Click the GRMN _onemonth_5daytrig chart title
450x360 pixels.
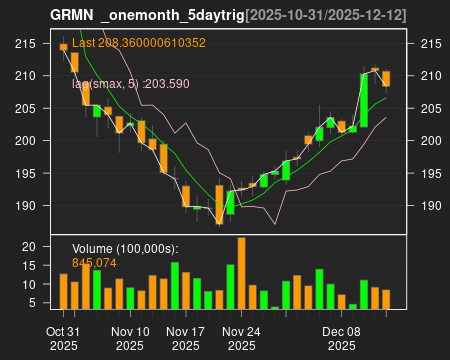coord(147,15)
